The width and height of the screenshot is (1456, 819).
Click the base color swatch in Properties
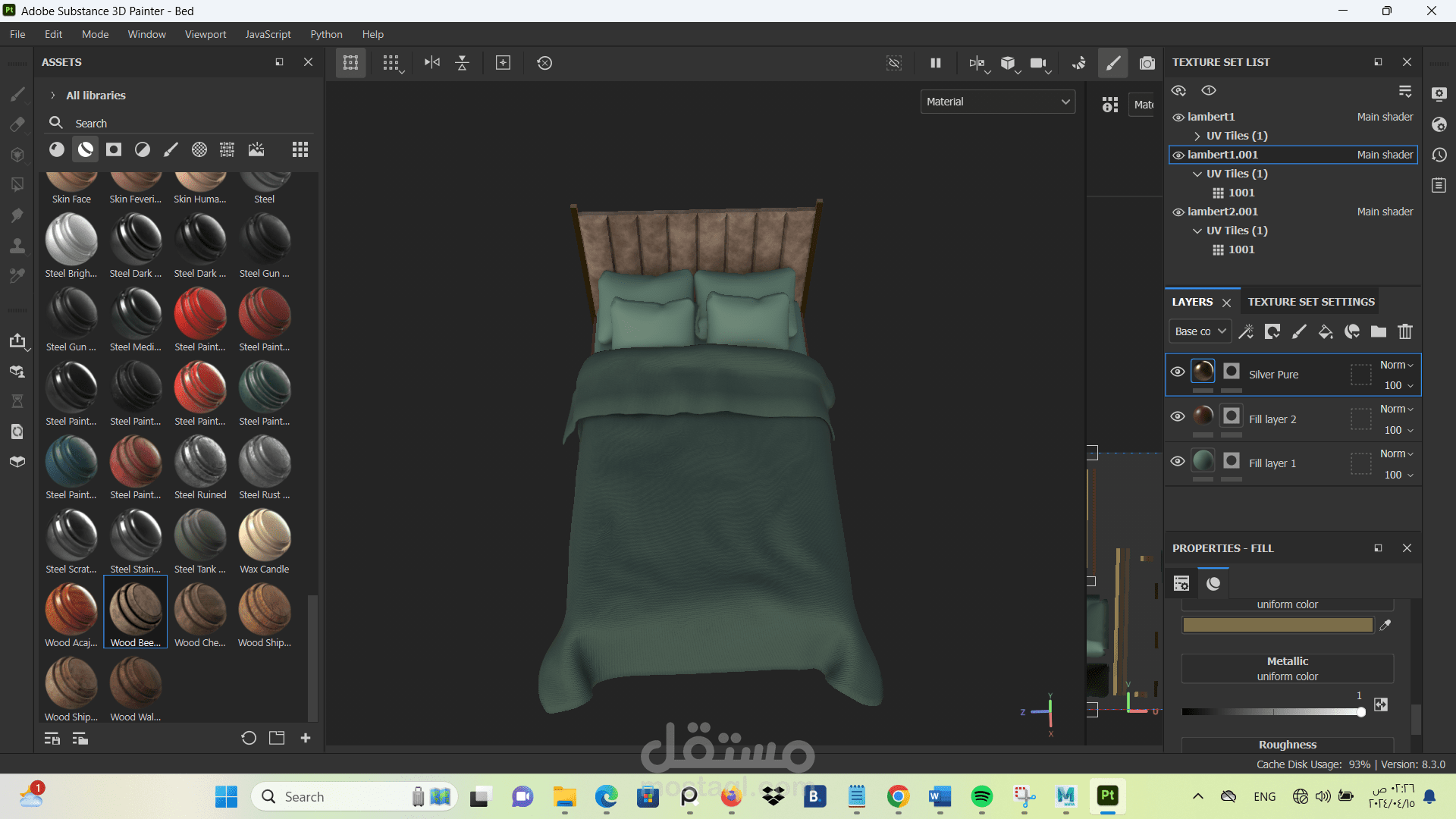[1277, 625]
